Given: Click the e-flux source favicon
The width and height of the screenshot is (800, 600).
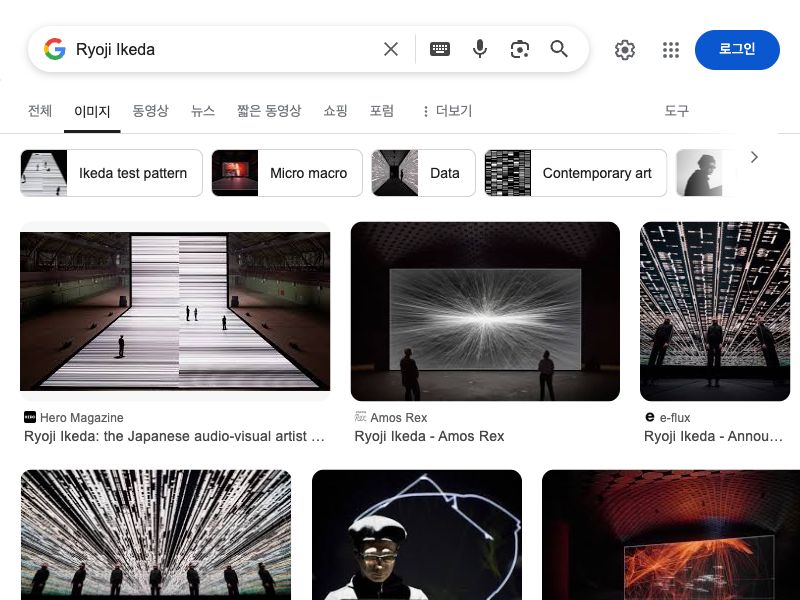Looking at the screenshot, I should 649,417.
